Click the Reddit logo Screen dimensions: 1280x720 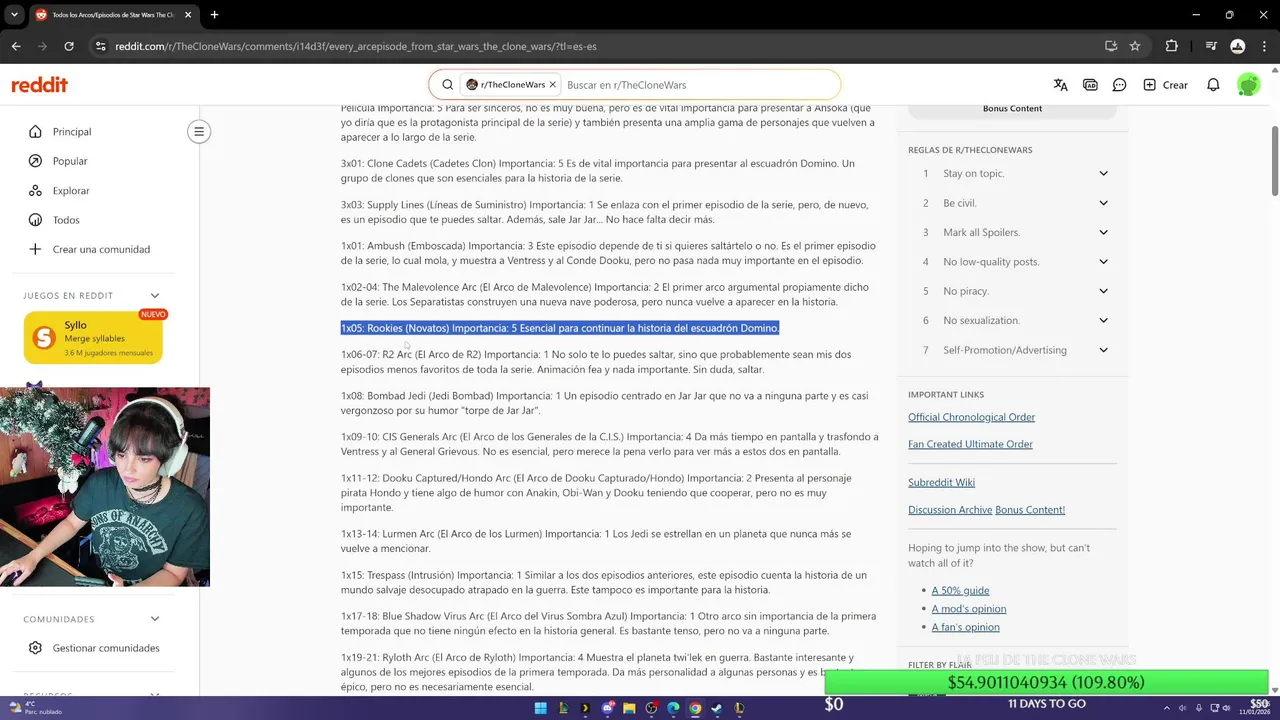(x=40, y=85)
